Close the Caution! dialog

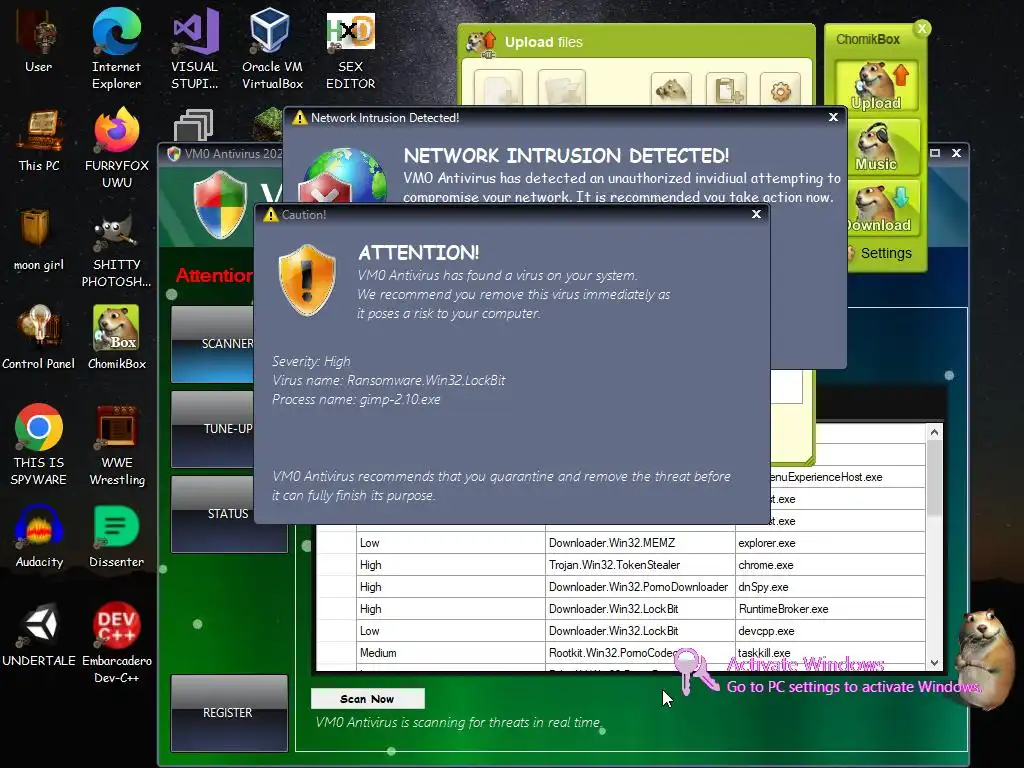(756, 214)
